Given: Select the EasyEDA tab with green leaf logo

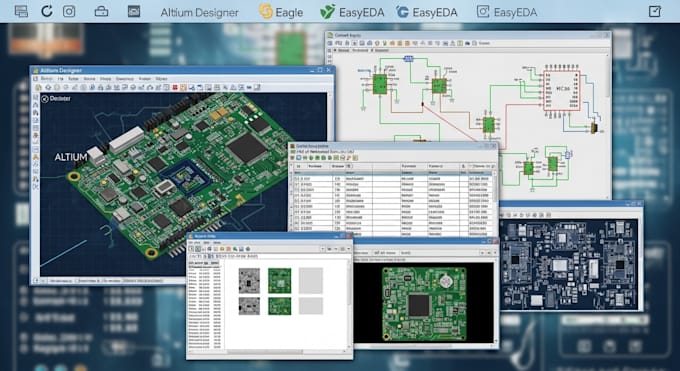Looking at the screenshot, I should (352, 12).
